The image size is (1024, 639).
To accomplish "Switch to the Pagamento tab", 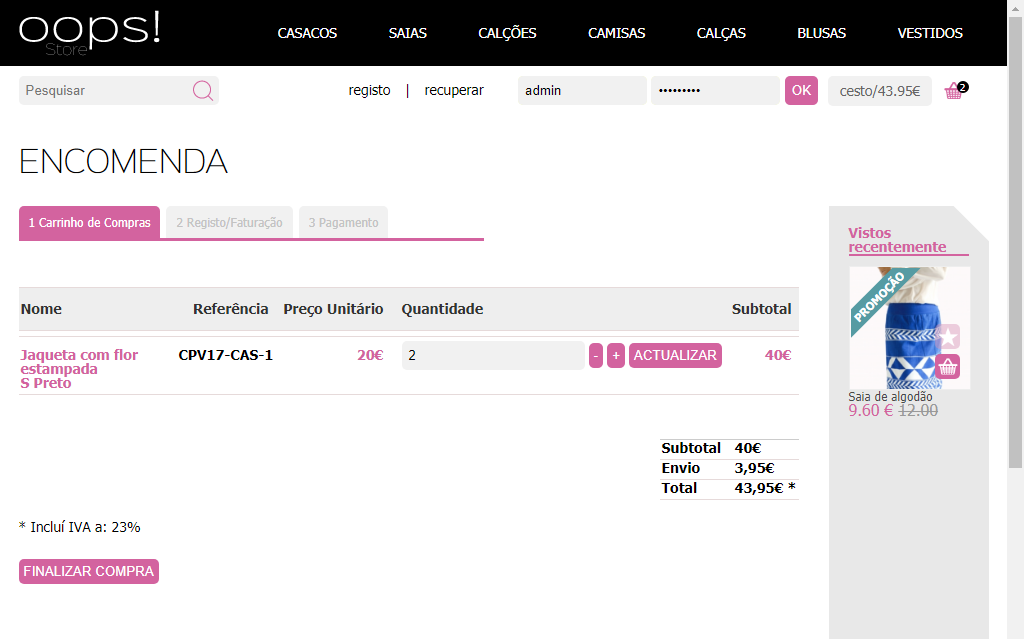I will tap(343, 223).
